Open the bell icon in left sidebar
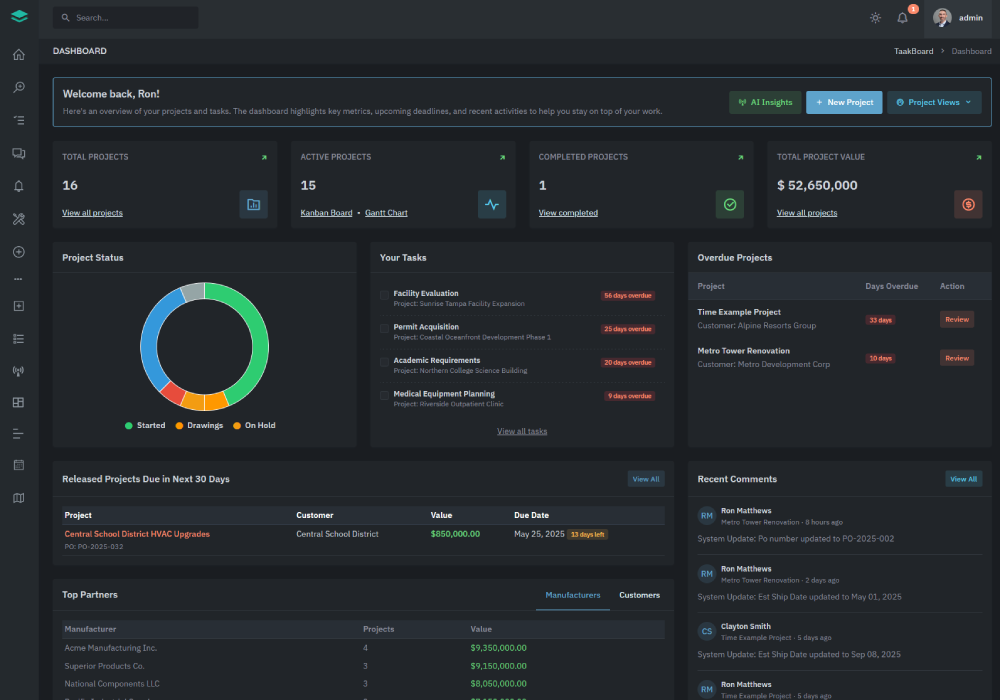Viewport: 1000px width, 700px height. [18, 186]
